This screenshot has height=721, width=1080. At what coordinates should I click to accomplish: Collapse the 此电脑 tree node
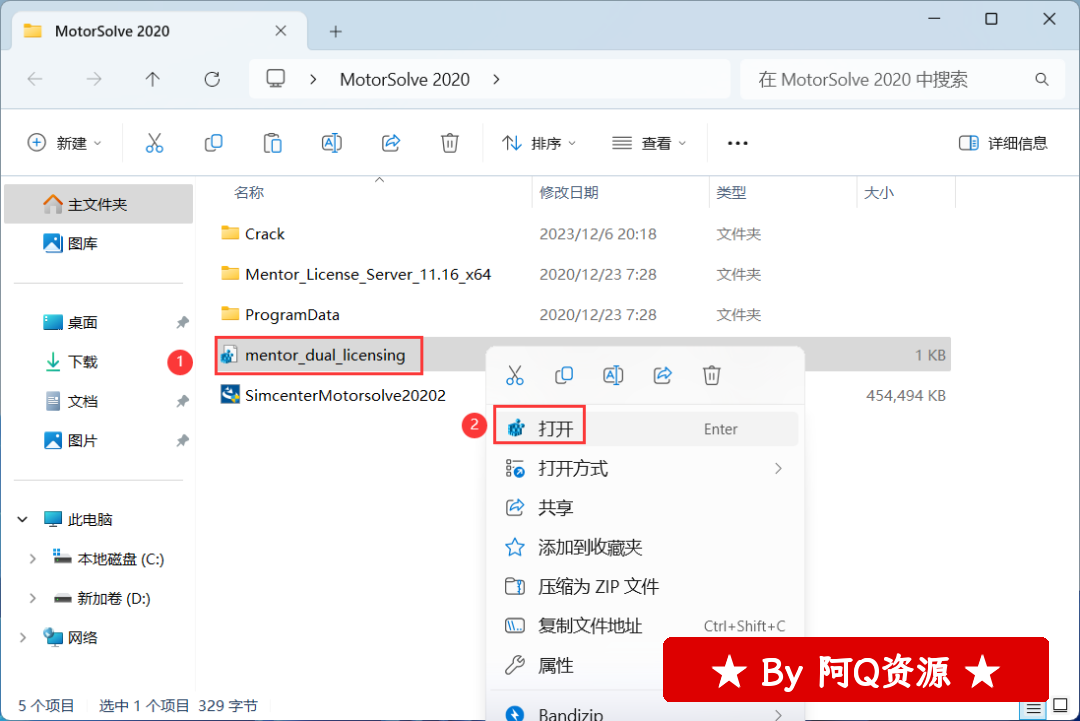pos(23,519)
